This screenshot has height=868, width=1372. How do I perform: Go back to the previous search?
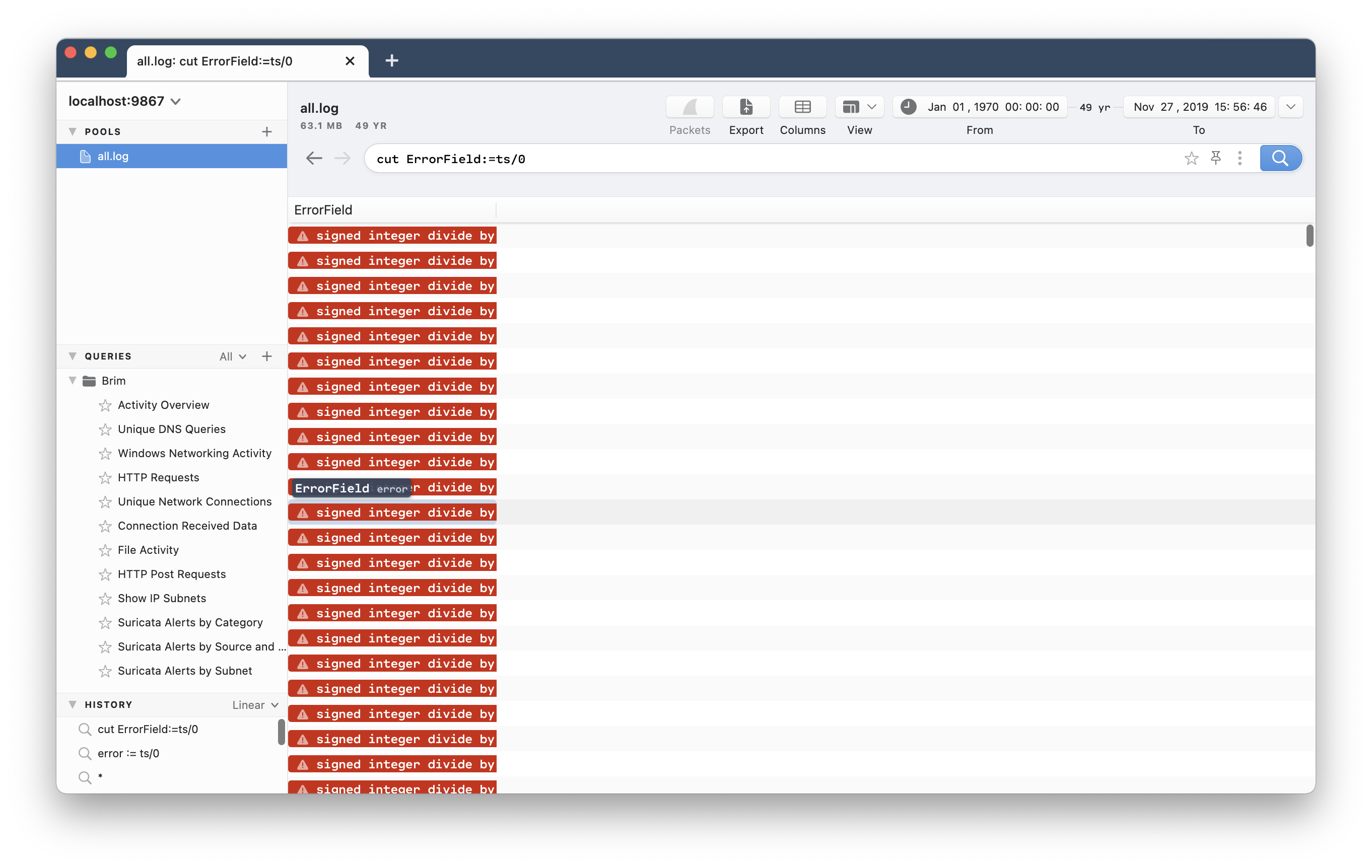click(x=314, y=158)
